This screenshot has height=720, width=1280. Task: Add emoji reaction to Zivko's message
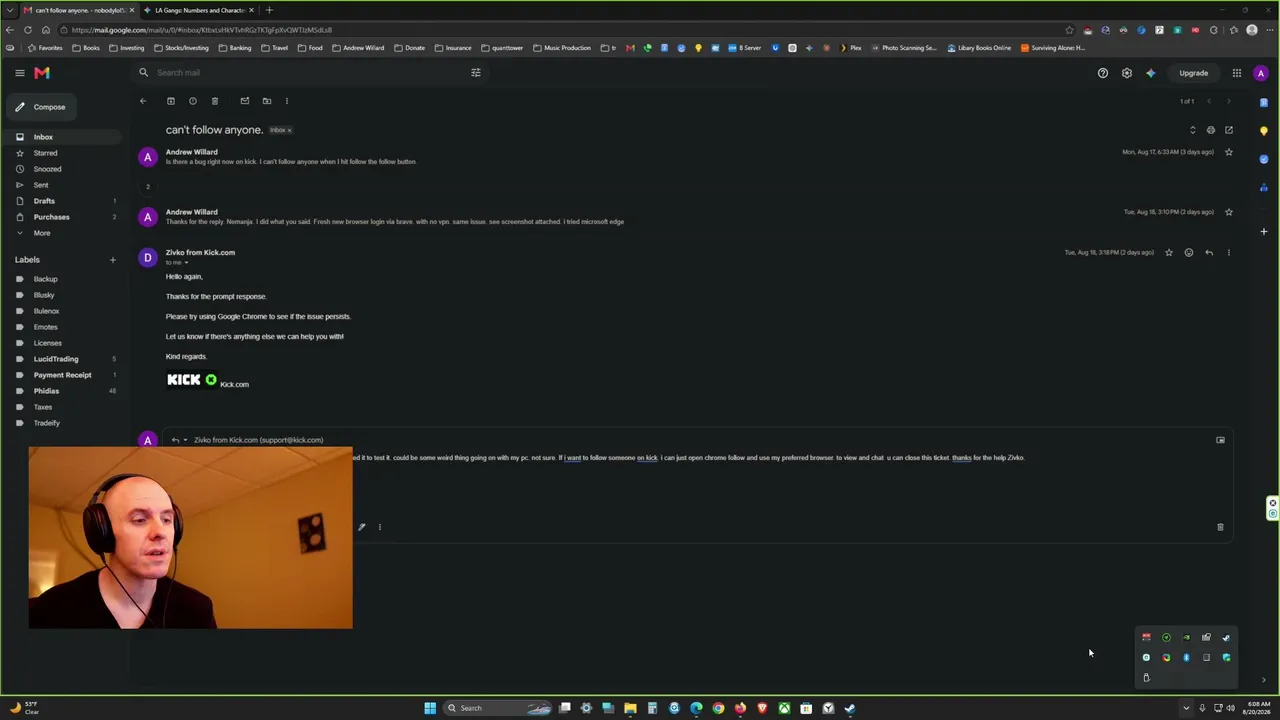click(x=1189, y=253)
